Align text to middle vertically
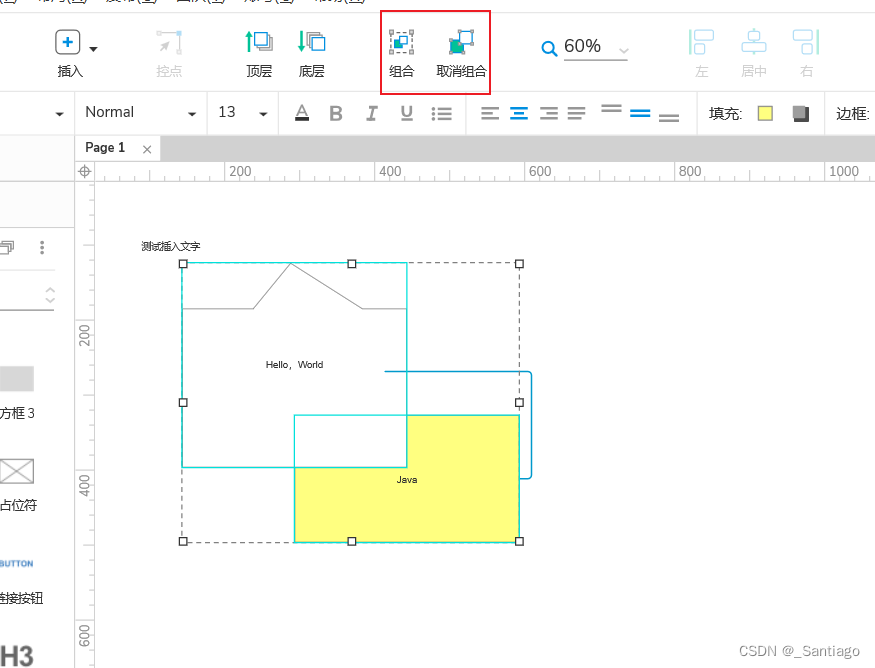This screenshot has height=668, width=875. [x=640, y=113]
